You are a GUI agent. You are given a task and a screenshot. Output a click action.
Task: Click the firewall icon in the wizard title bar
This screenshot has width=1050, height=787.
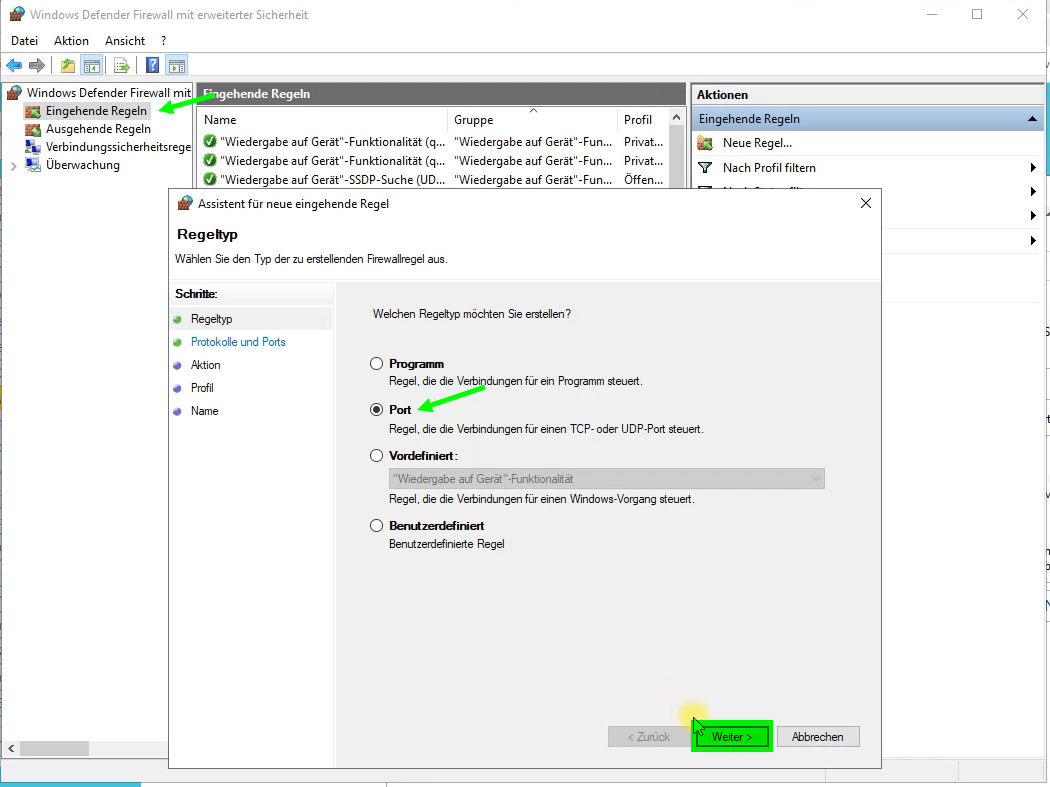(184, 204)
